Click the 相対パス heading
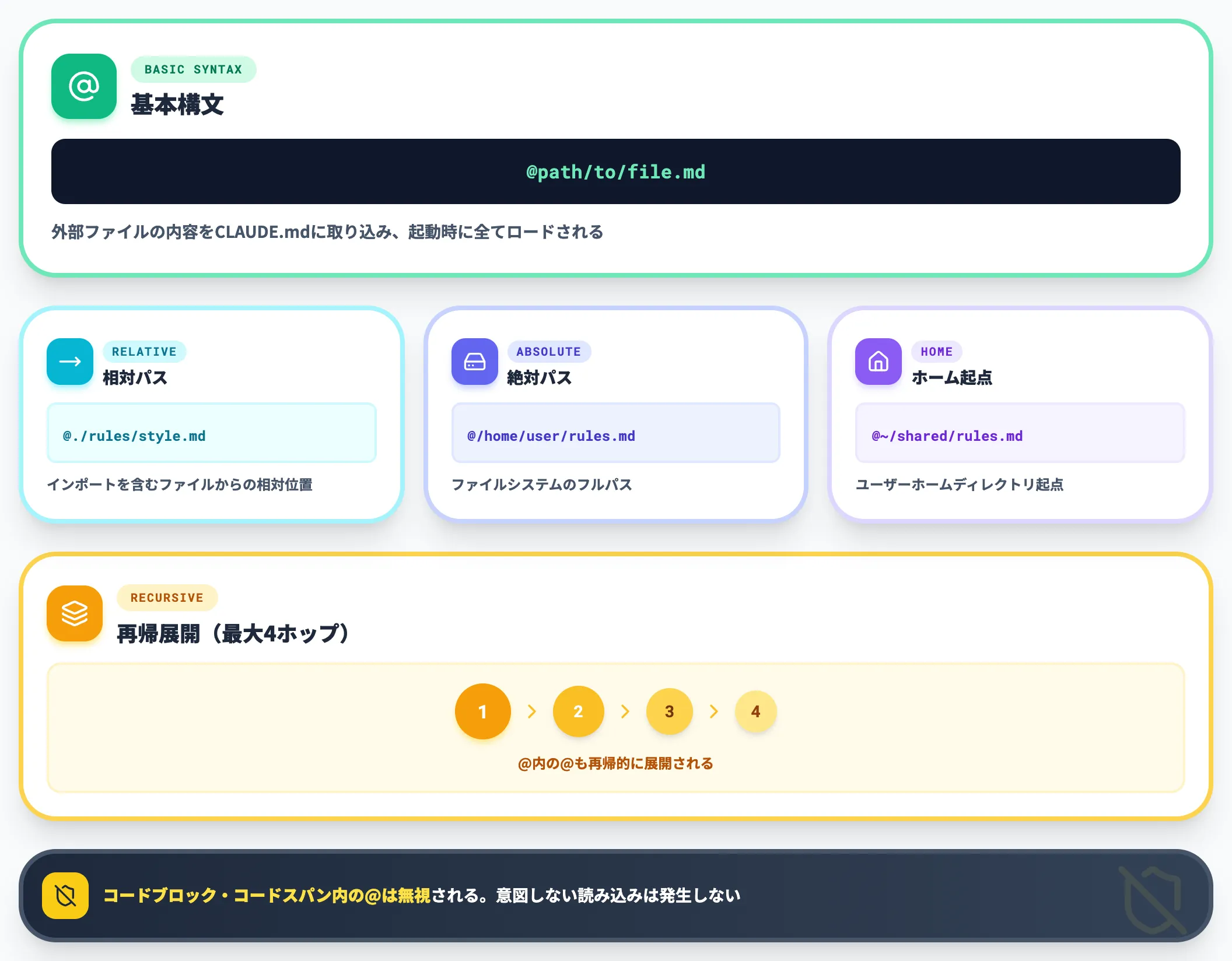Viewport: 1232px width, 961px height. (135, 378)
